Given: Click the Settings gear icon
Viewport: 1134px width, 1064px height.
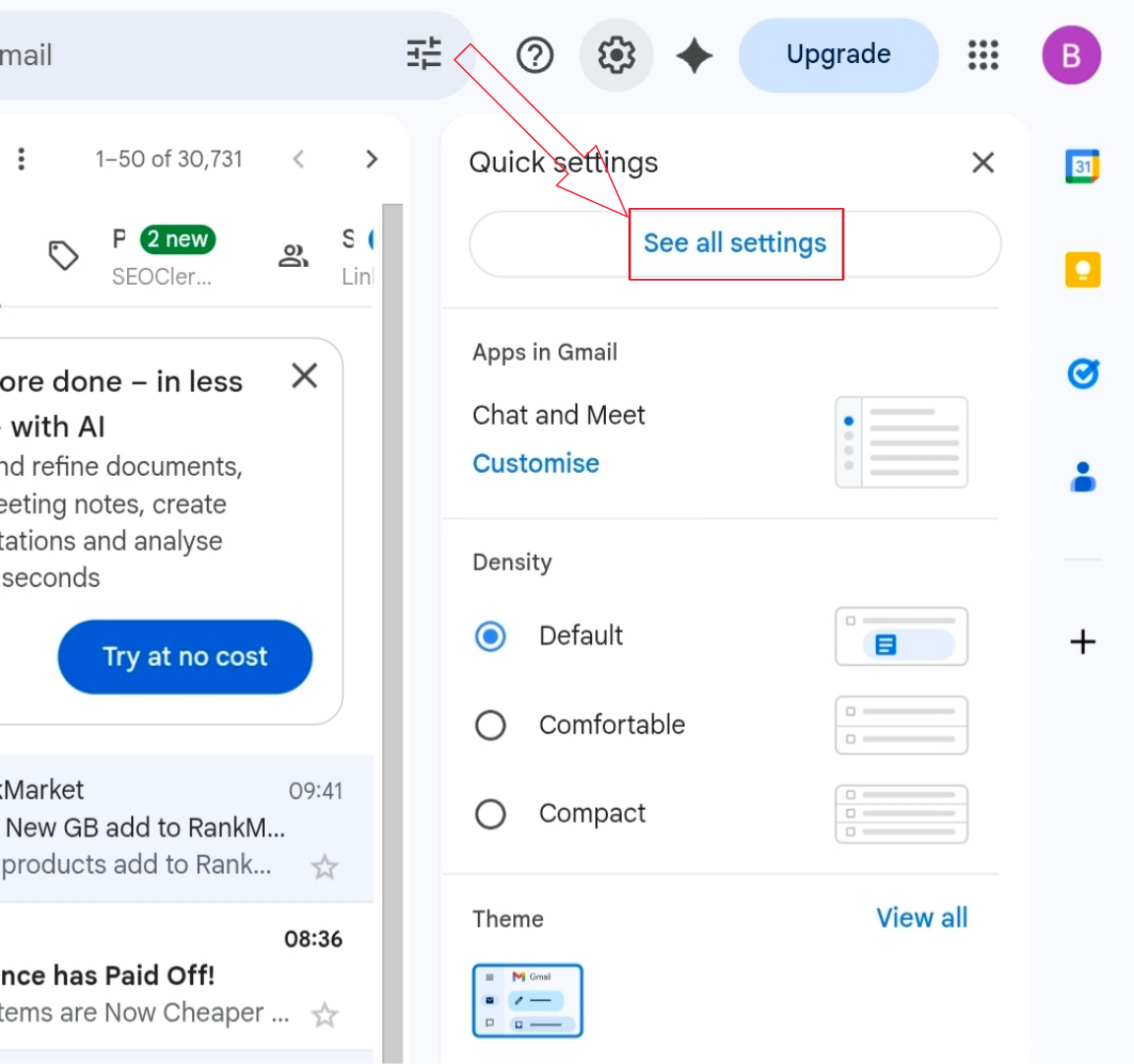Looking at the screenshot, I should point(616,55).
